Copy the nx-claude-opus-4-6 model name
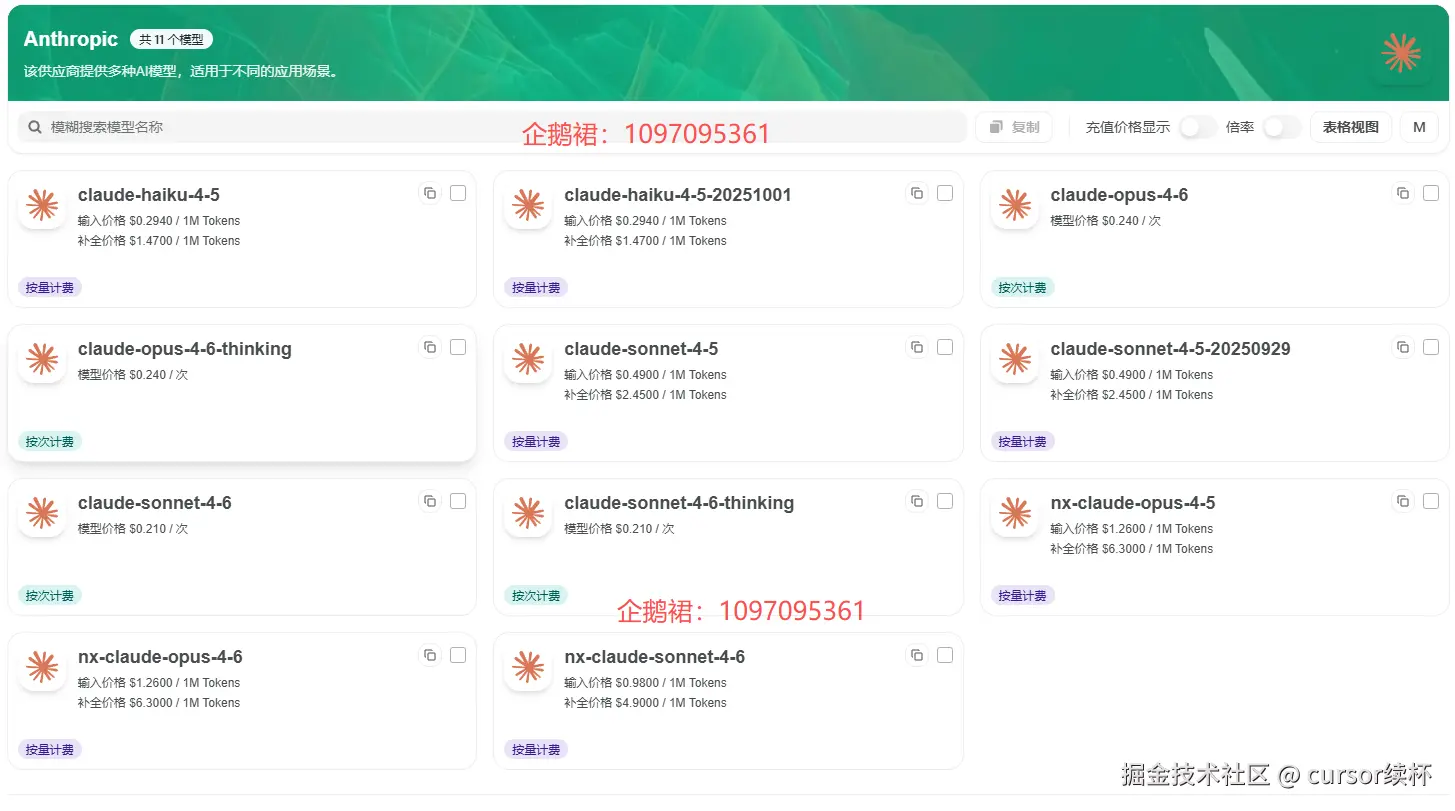The image size is (1455, 811). point(430,655)
